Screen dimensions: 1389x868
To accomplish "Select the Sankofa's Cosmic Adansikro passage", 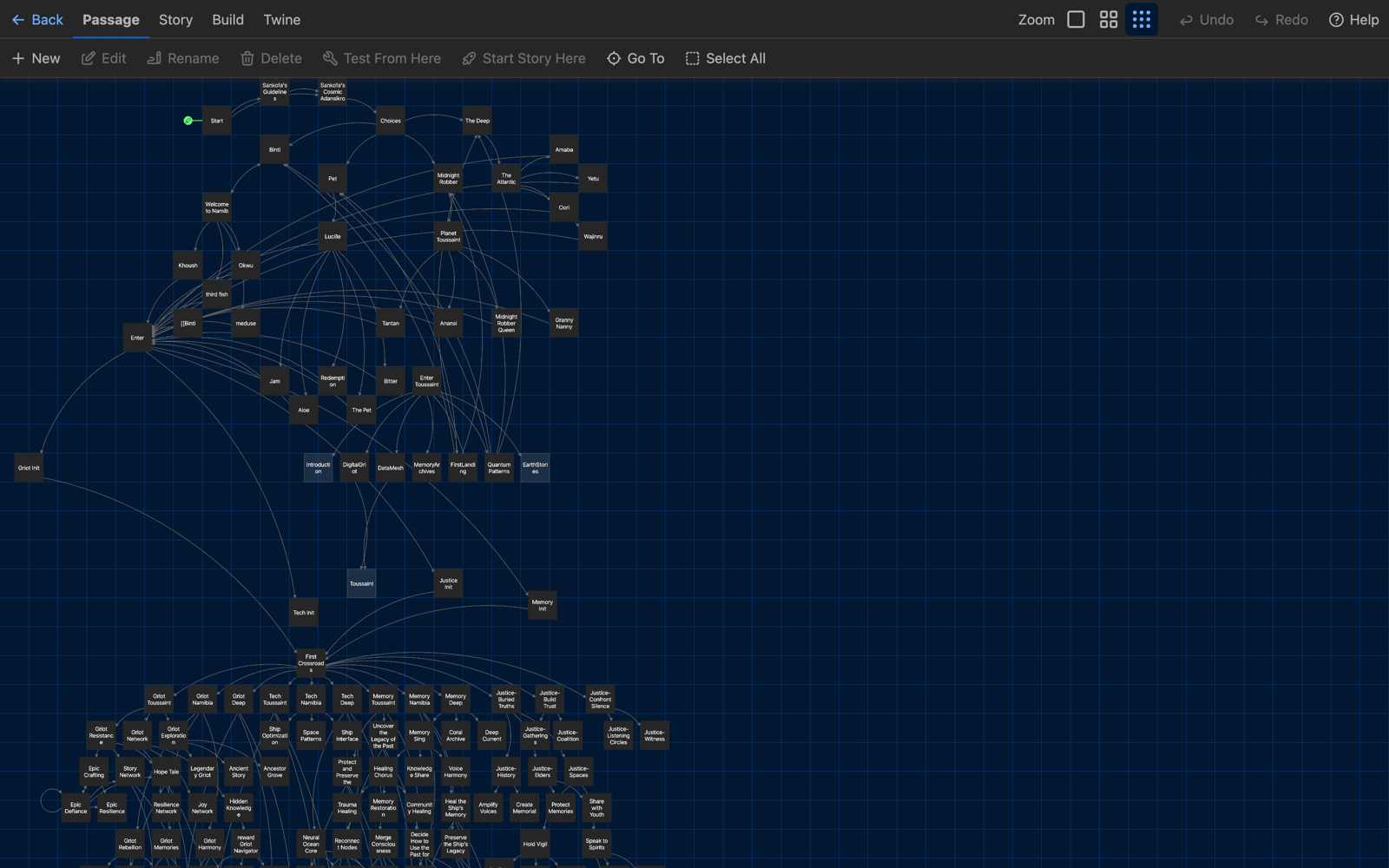I will click(332, 92).
